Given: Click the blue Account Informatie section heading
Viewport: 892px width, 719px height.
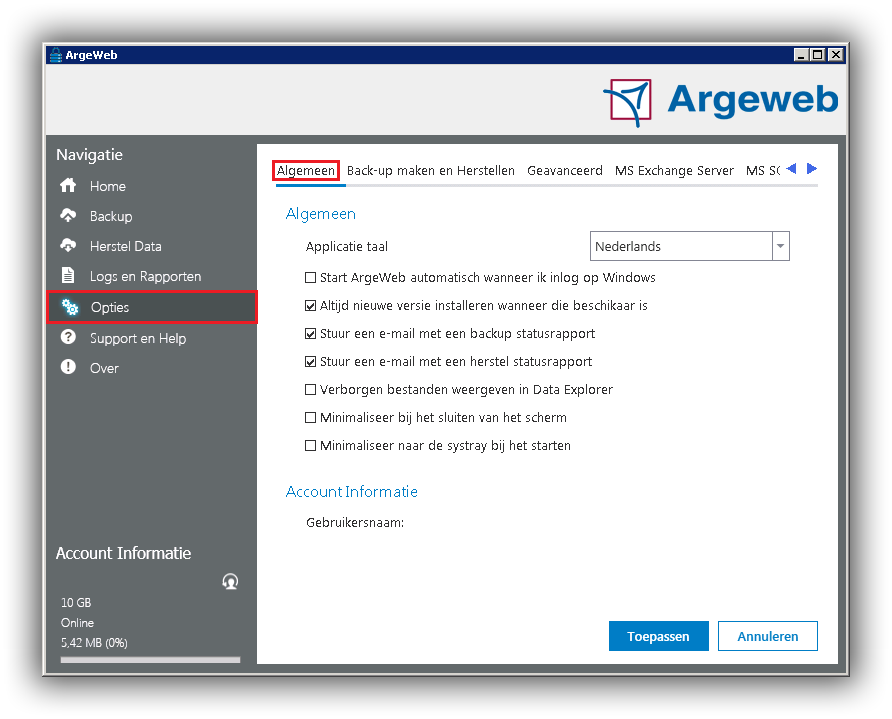Looking at the screenshot, I should [352, 491].
